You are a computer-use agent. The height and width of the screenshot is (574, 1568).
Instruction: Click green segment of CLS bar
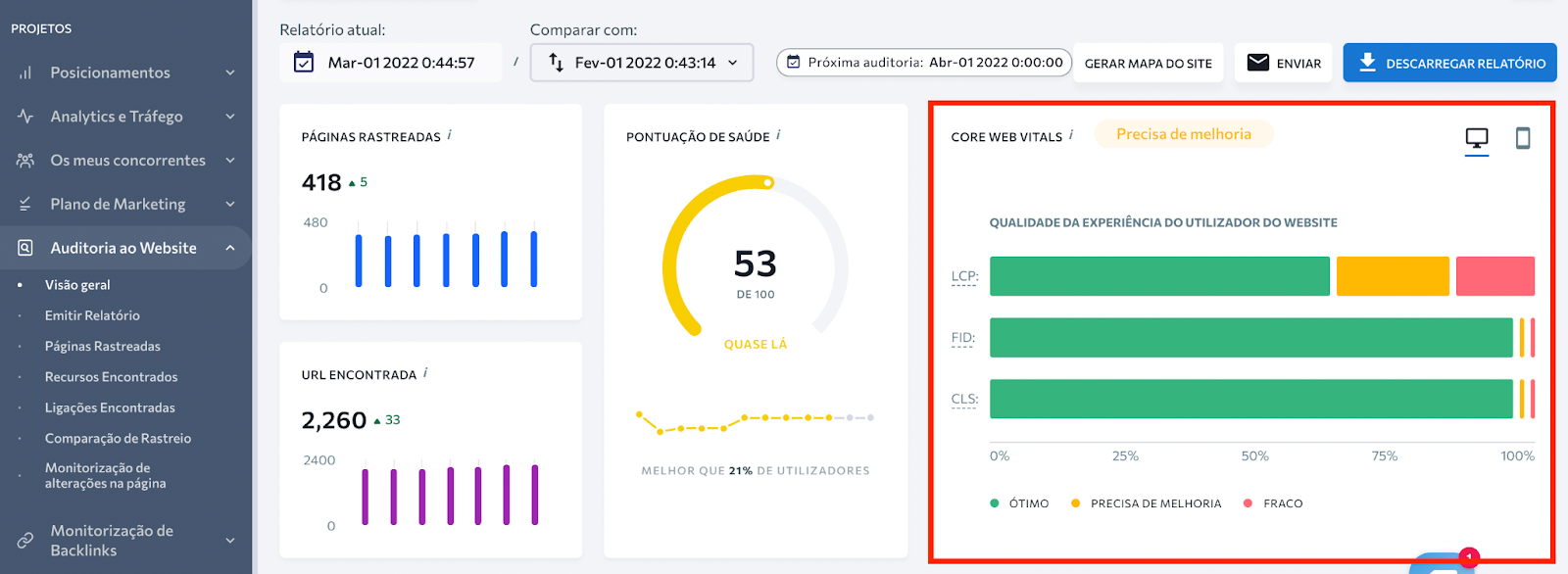tap(1251, 399)
